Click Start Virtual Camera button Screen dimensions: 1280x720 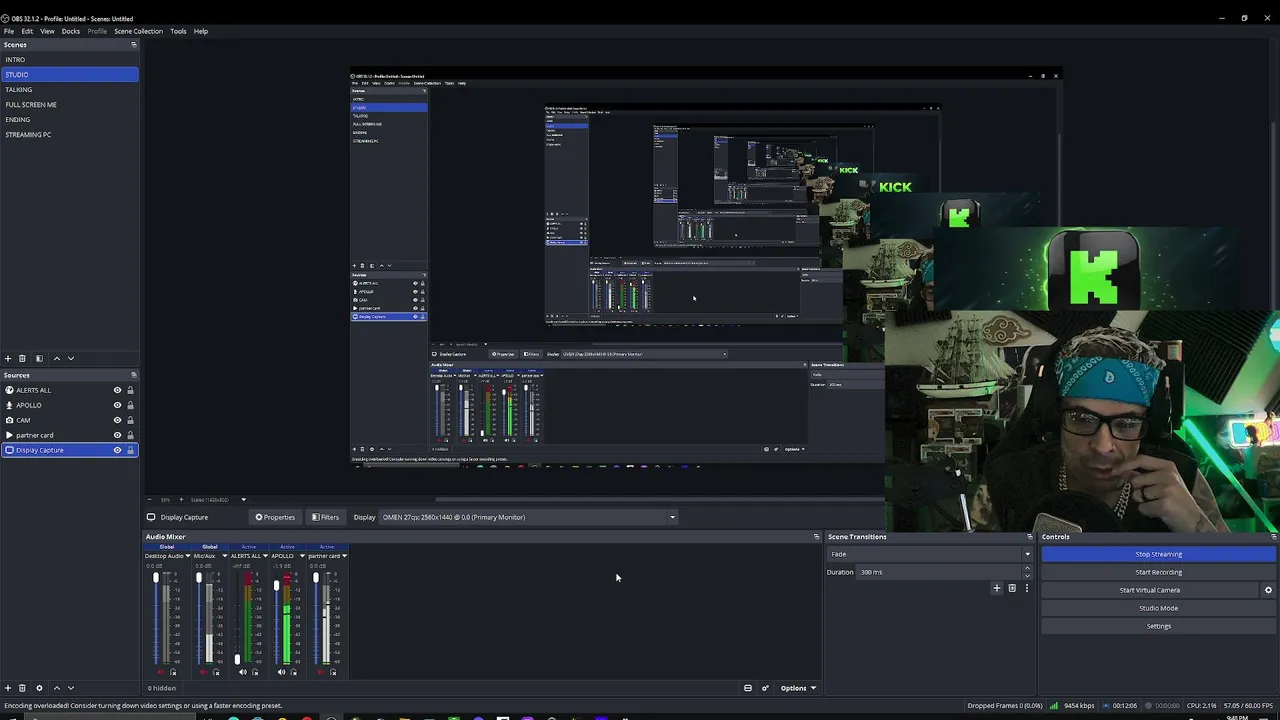coord(1149,590)
